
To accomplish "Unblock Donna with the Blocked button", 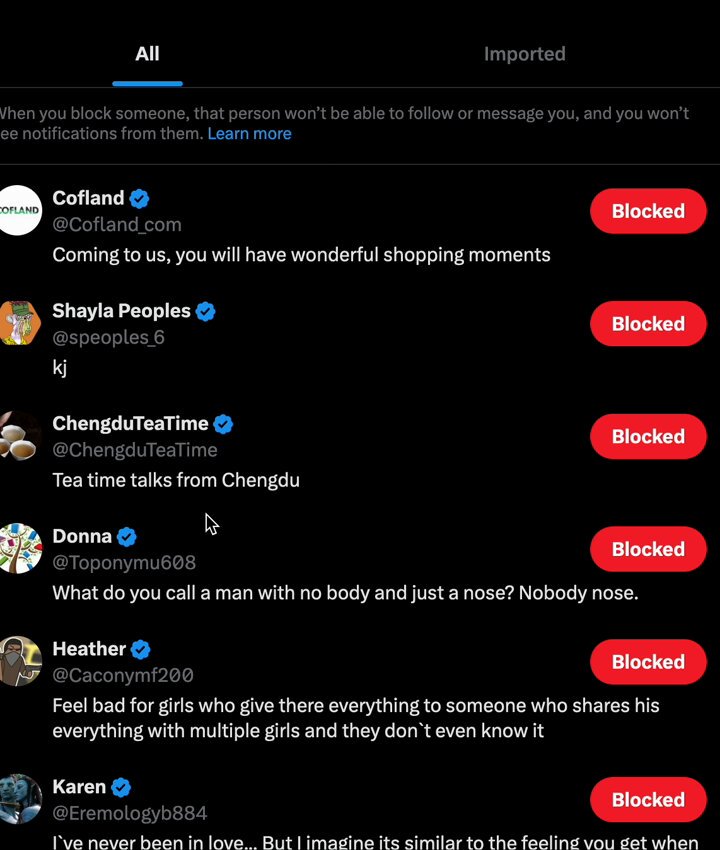I will pos(648,549).
